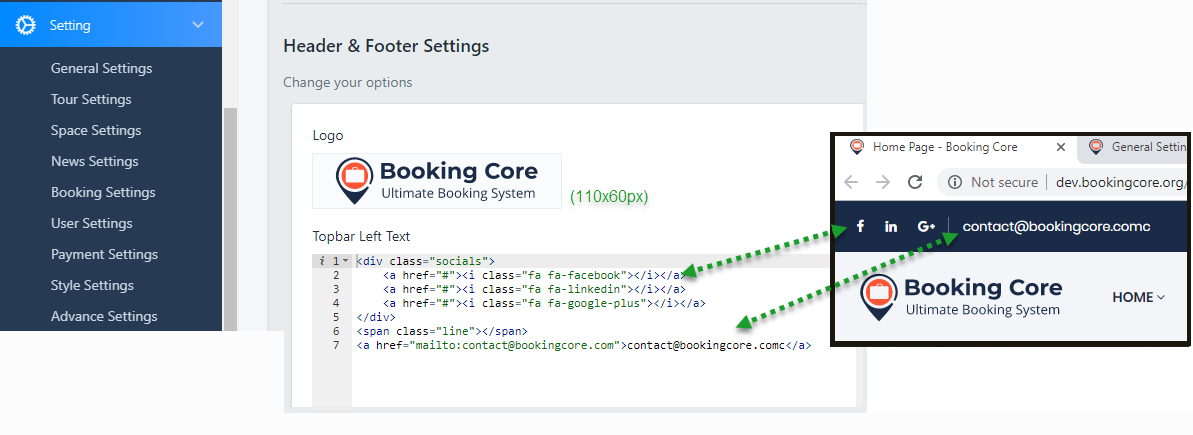Image resolution: width=1193 pixels, height=435 pixels.
Task: Open Advance Settings
Action: (x=104, y=317)
